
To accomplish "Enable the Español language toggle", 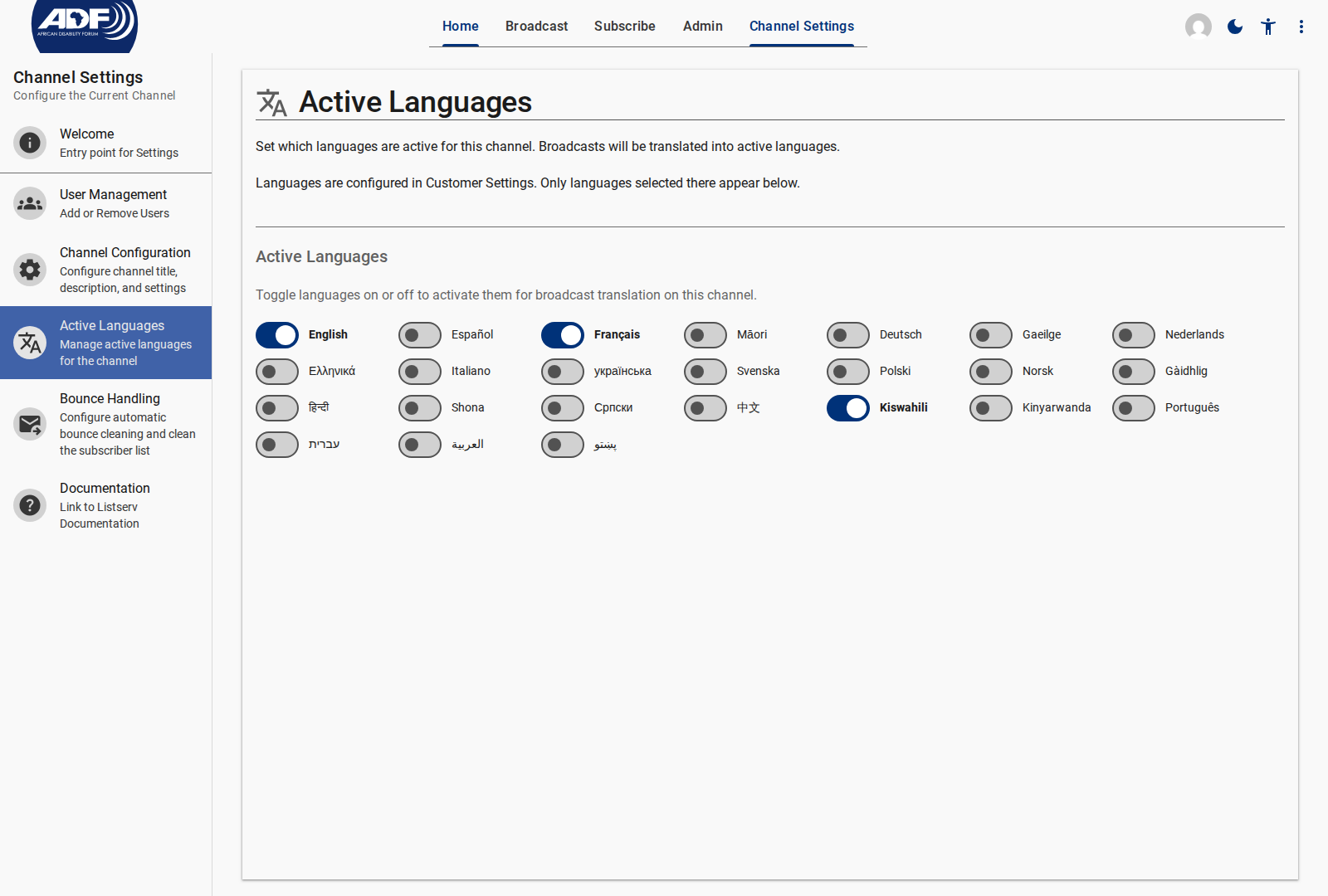I will (420, 335).
